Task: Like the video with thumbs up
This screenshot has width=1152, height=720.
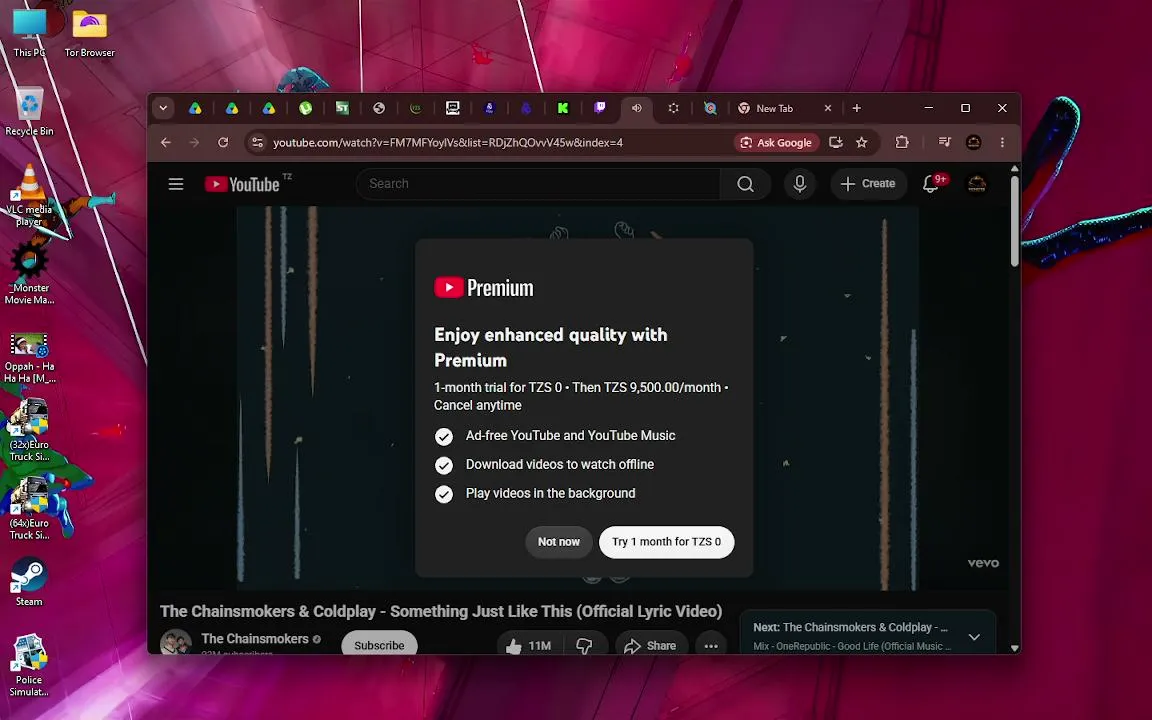Action: [x=529, y=645]
